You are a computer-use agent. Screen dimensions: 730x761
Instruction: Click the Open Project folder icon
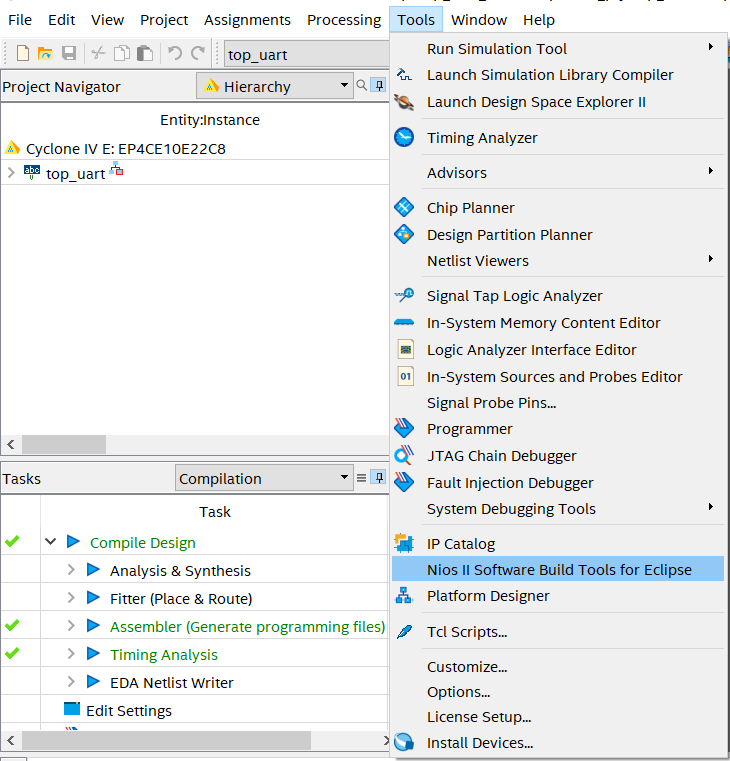[45, 53]
